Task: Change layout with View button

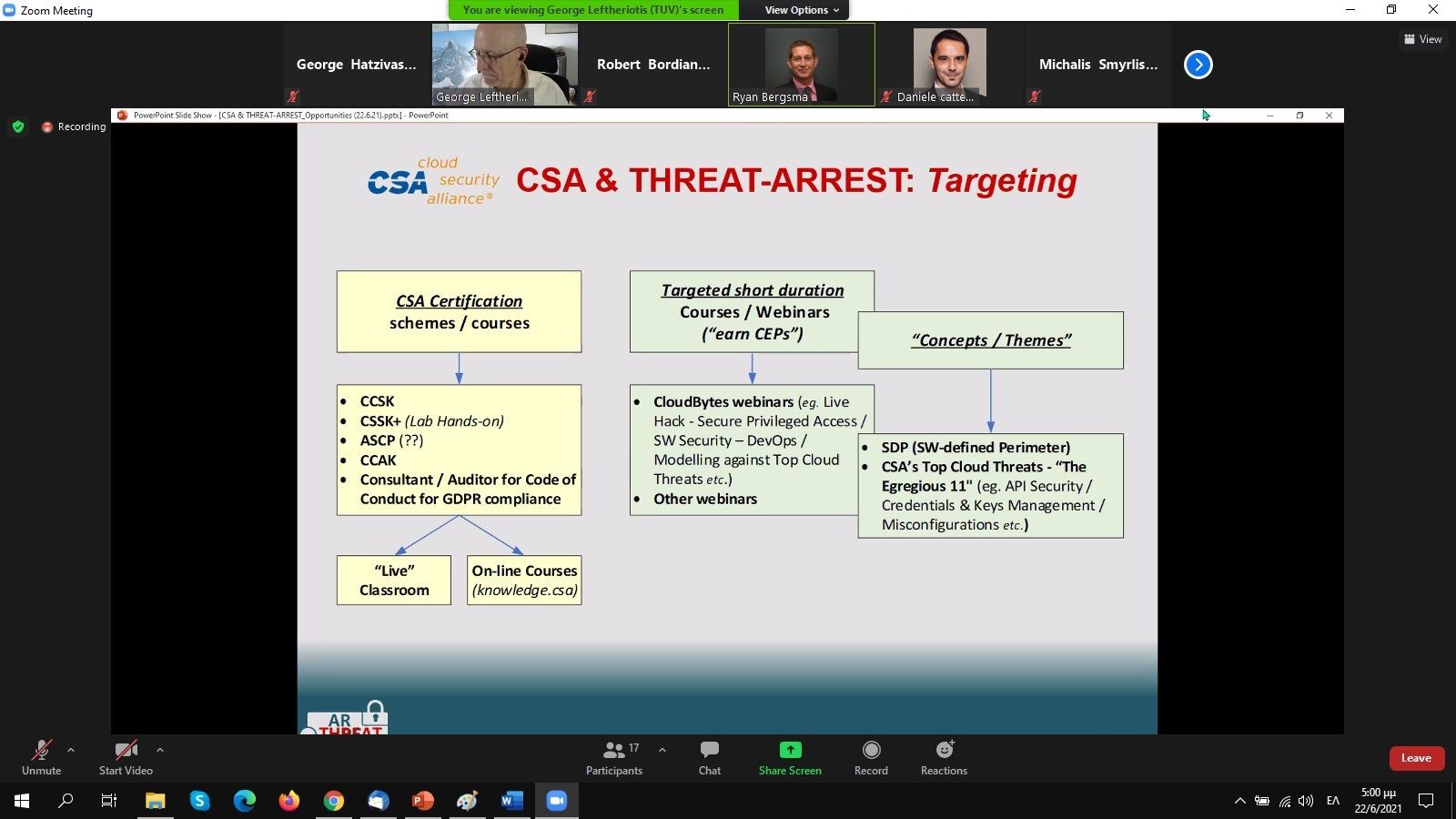Action: coord(1423,39)
